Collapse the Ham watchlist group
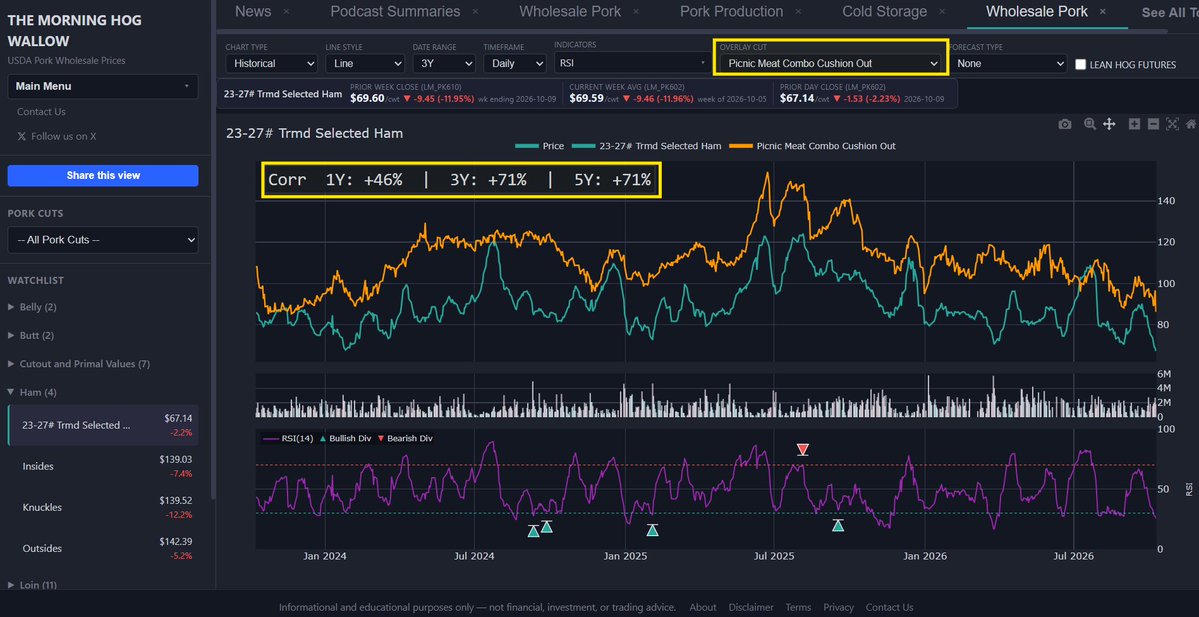Screen dimensions: 1199x617 click(x=32, y=392)
